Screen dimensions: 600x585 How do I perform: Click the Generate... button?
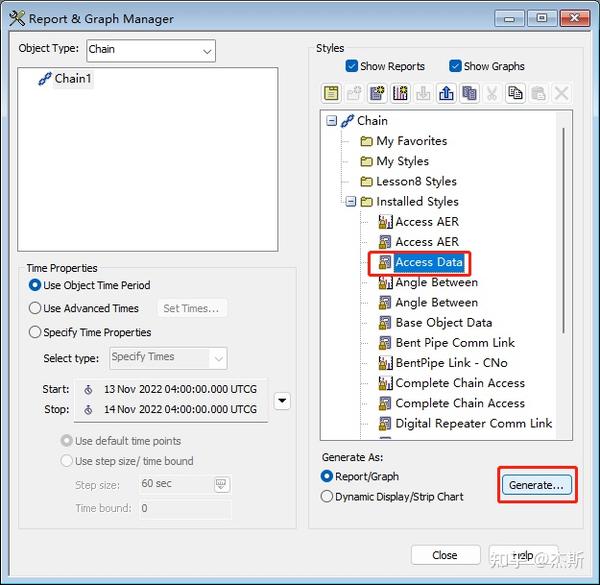pos(536,485)
